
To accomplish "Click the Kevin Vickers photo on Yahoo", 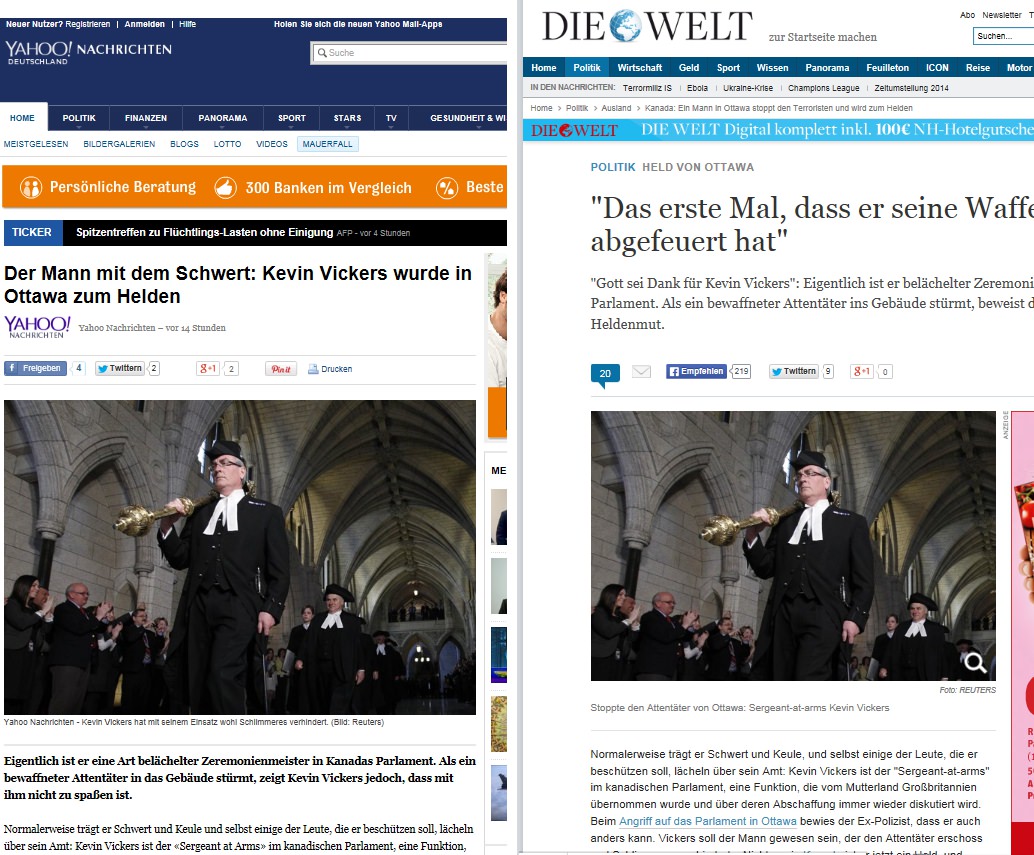I will pos(240,557).
